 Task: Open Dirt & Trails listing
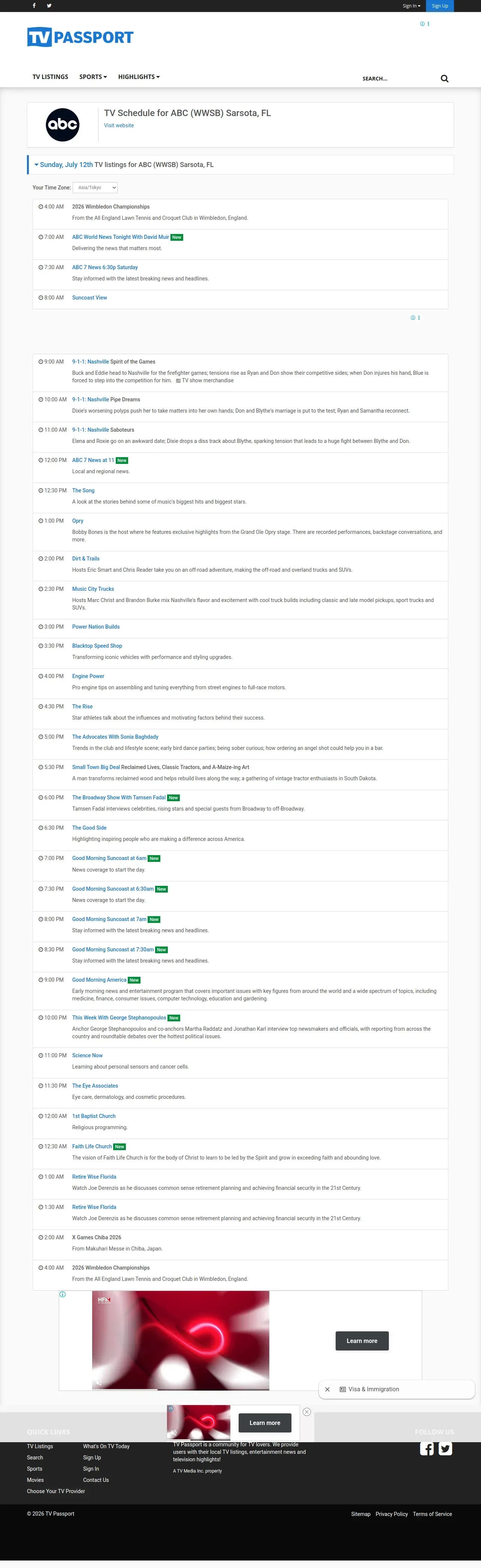[86, 559]
